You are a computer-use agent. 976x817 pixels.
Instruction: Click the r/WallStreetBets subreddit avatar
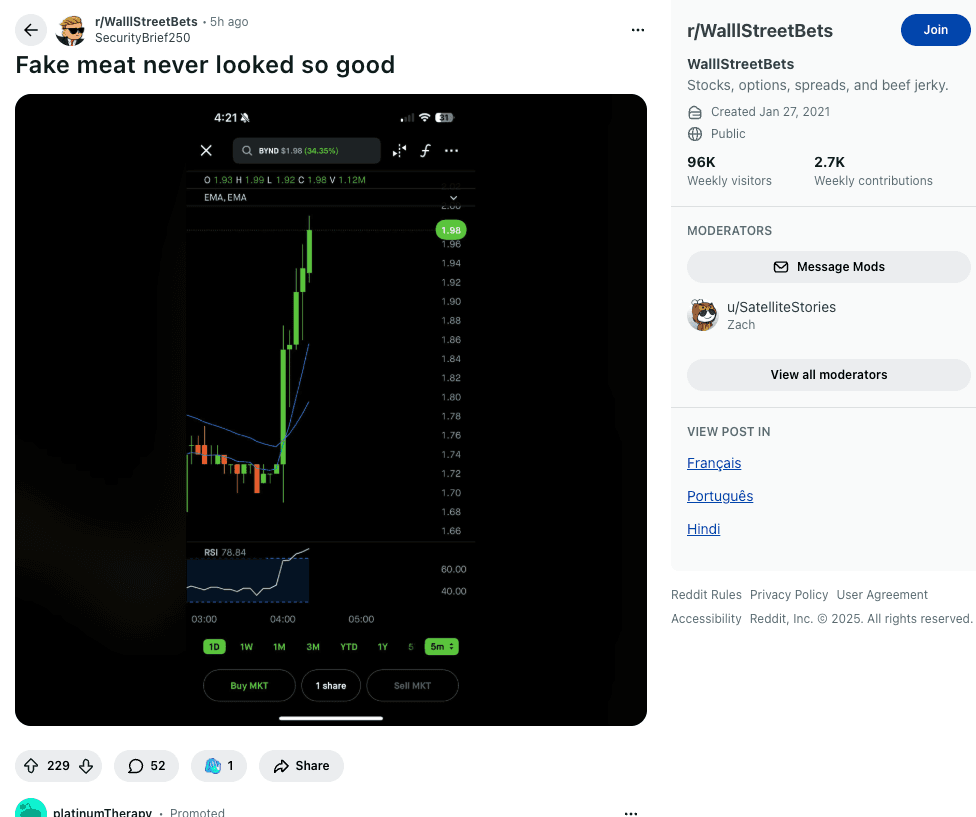click(71, 30)
